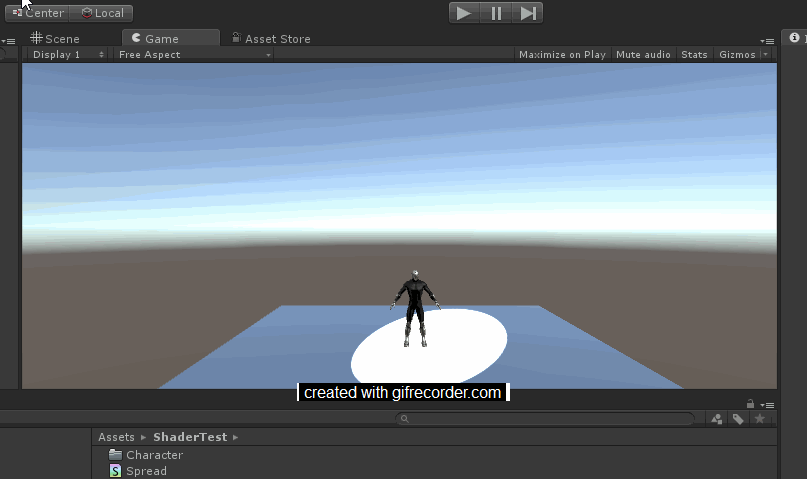Toggle Gizmos in Game view
Viewport: 807px width, 479px height.
737,55
